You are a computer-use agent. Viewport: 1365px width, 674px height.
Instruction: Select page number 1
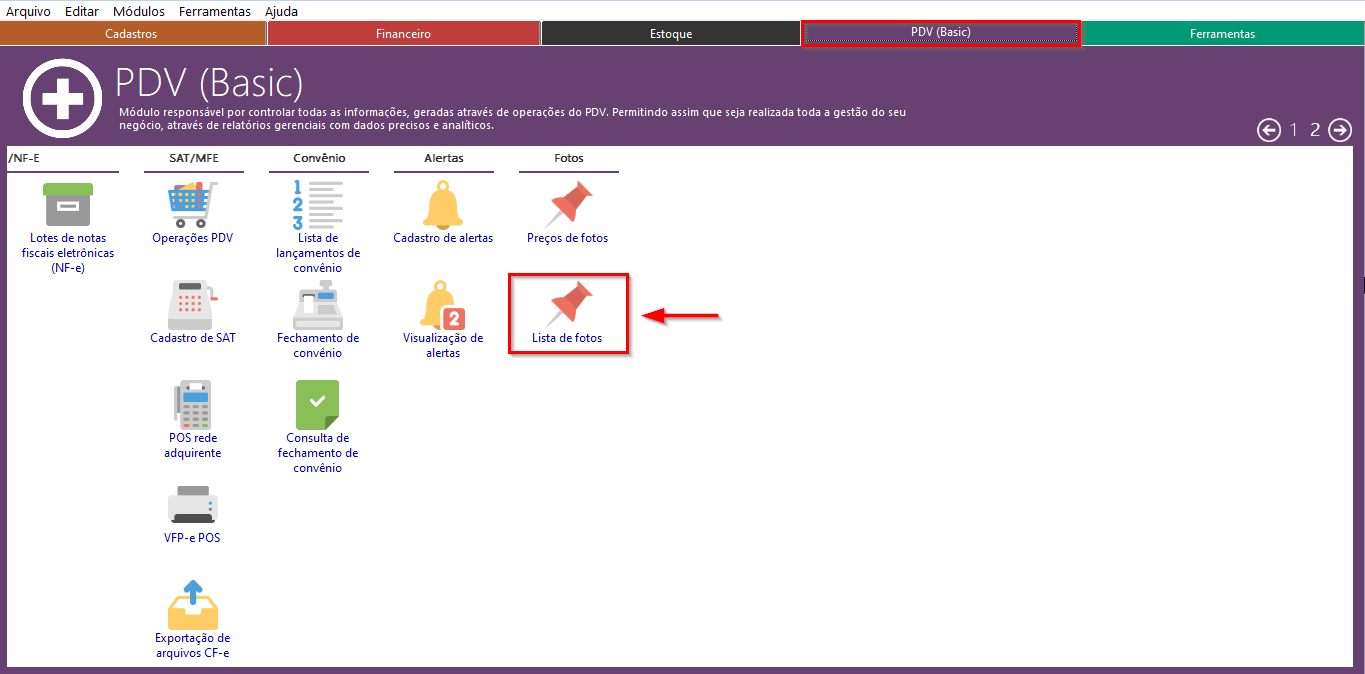1294,130
